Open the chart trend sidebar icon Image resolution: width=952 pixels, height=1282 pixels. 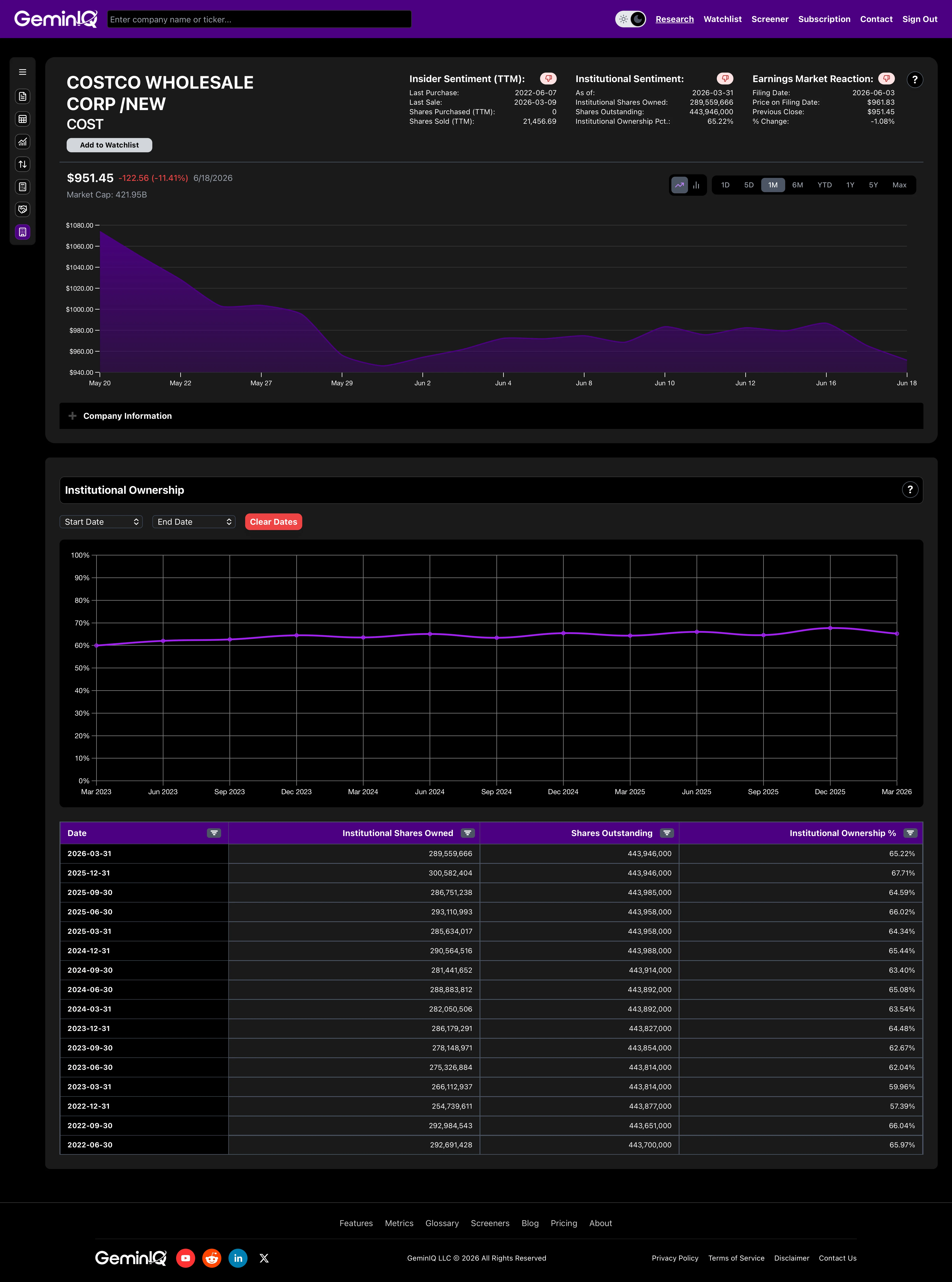pyautogui.click(x=22, y=142)
